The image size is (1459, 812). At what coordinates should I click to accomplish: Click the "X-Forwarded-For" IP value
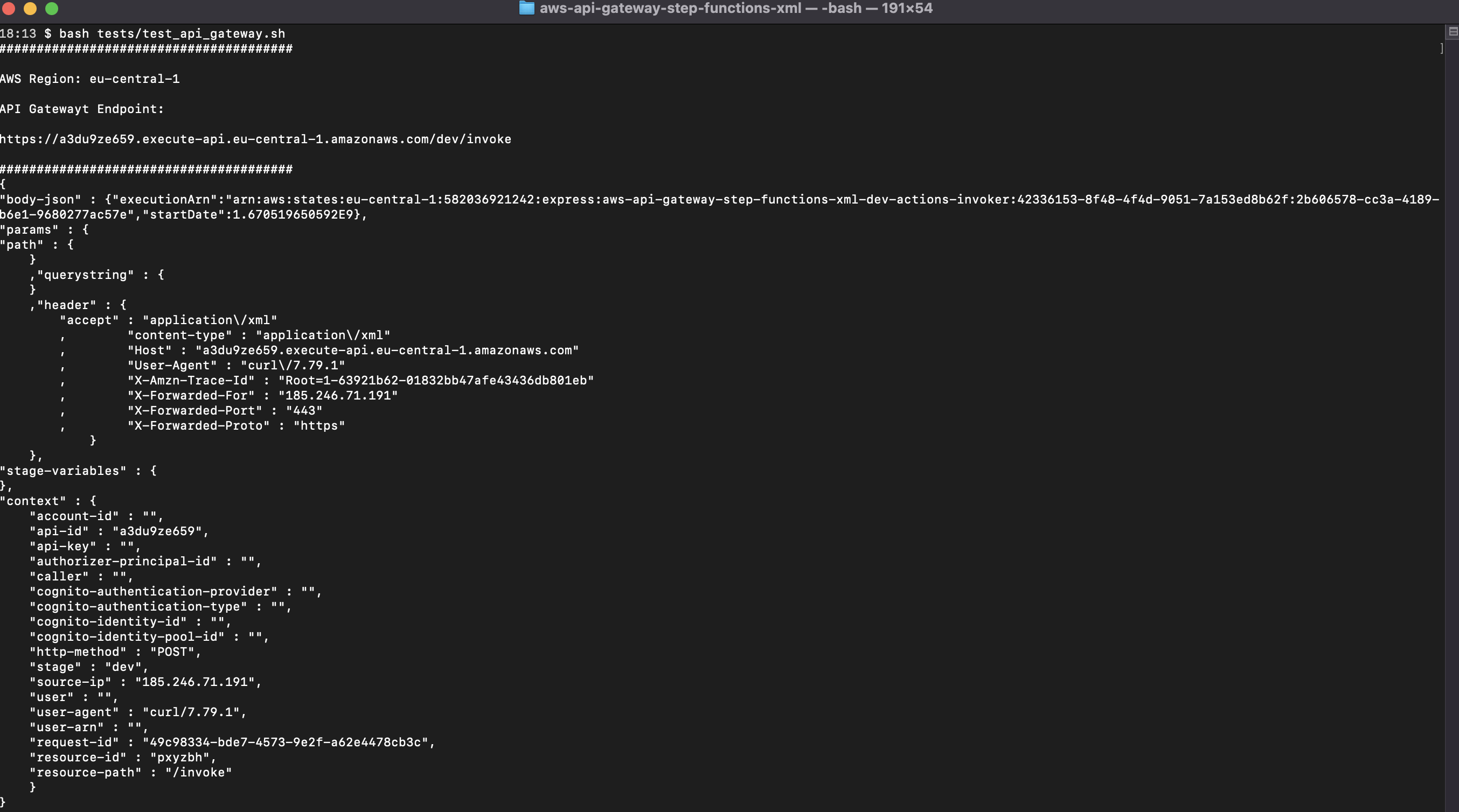338,395
